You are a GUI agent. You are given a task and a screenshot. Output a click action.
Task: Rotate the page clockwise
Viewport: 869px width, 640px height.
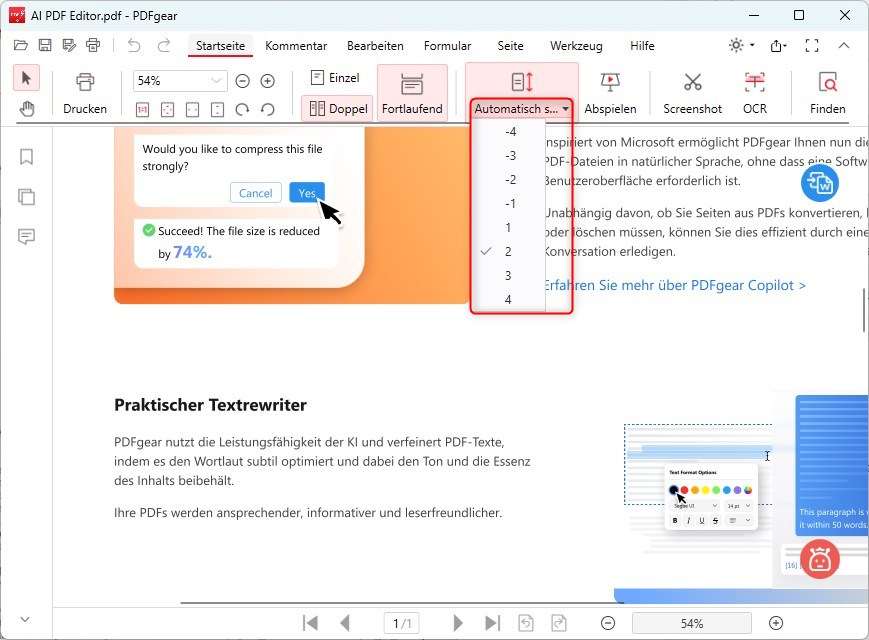[x=242, y=110]
